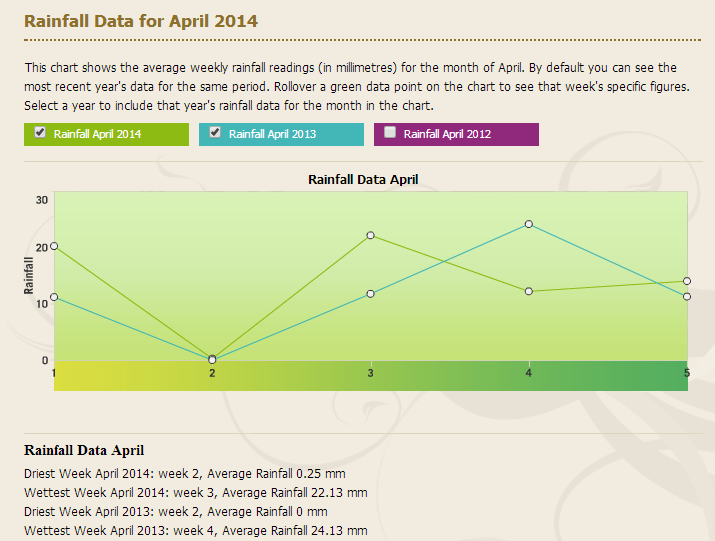715x541 pixels.
Task: Click the teal Rainfall April 2013 legend bar
Action: point(281,135)
